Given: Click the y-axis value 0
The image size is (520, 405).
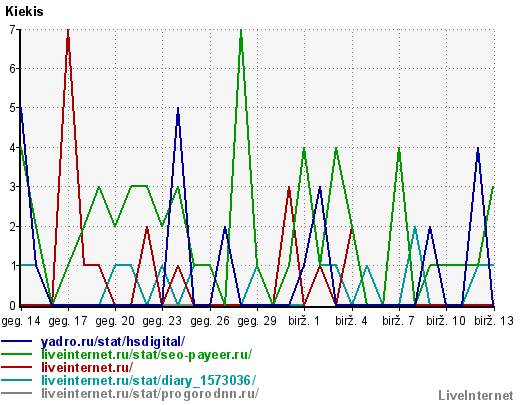Looking at the screenshot, I should (x=12, y=305).
